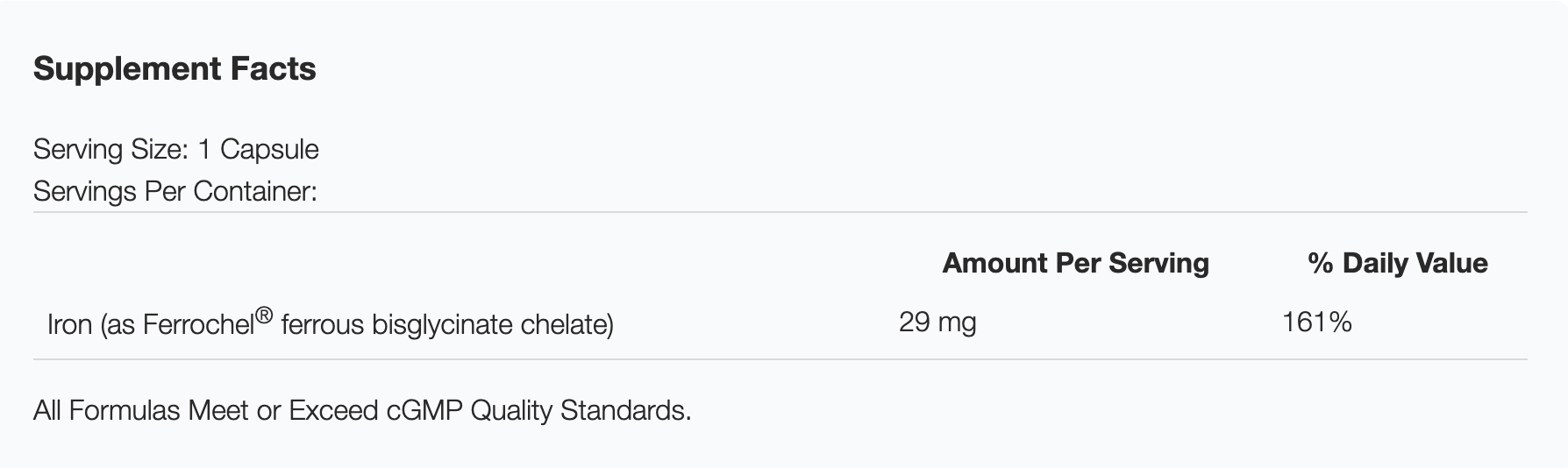Viewport: 1568px width, 468px height.
Task: Click the % Daily Value column header
Action: click(x=1397, y=263)
